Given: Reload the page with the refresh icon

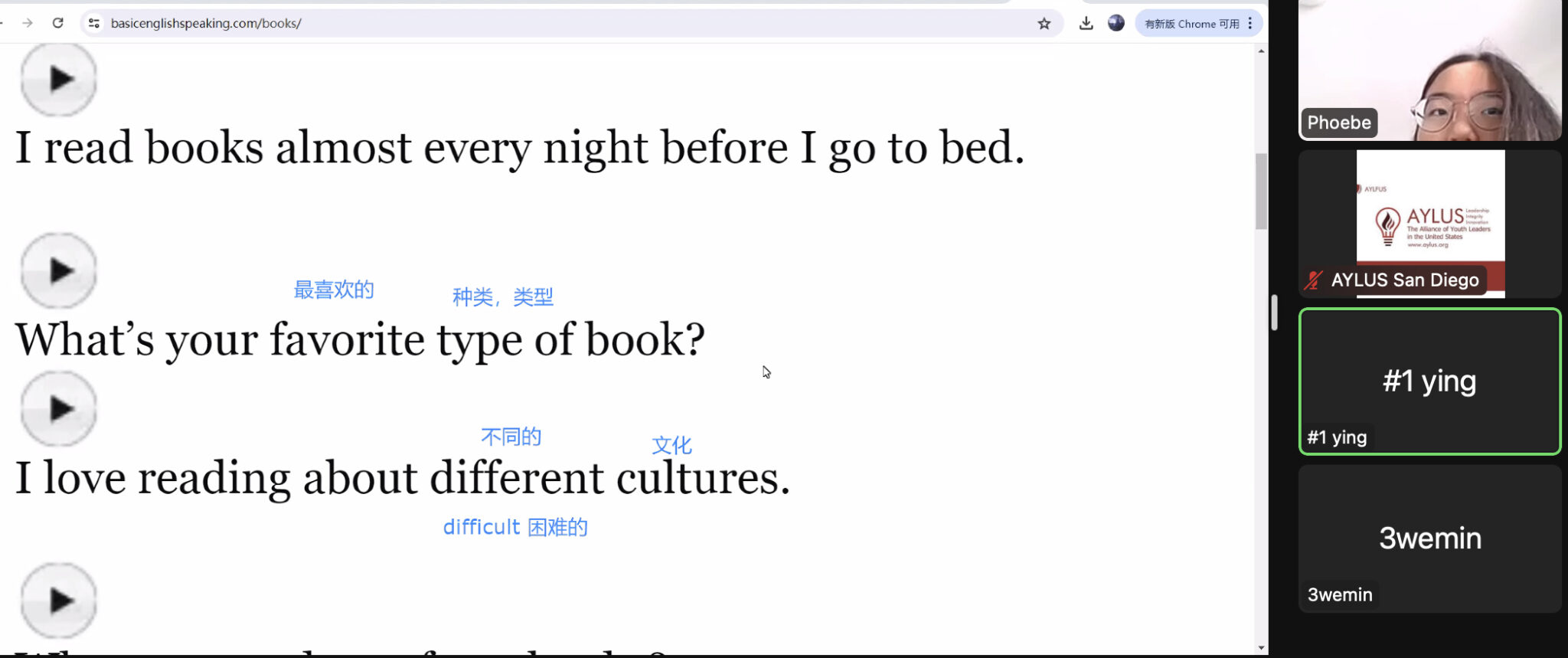Looking at the screenshot, I should pyautogui.click(x=57, y=23).
